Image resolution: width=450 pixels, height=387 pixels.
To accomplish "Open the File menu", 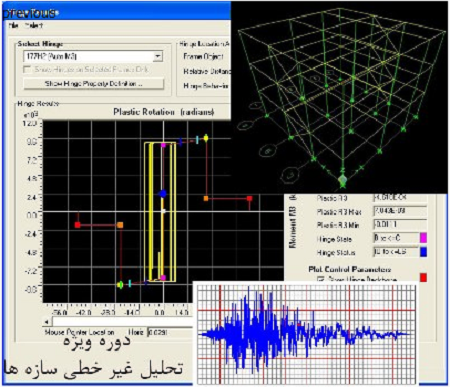I will (13, 26).
